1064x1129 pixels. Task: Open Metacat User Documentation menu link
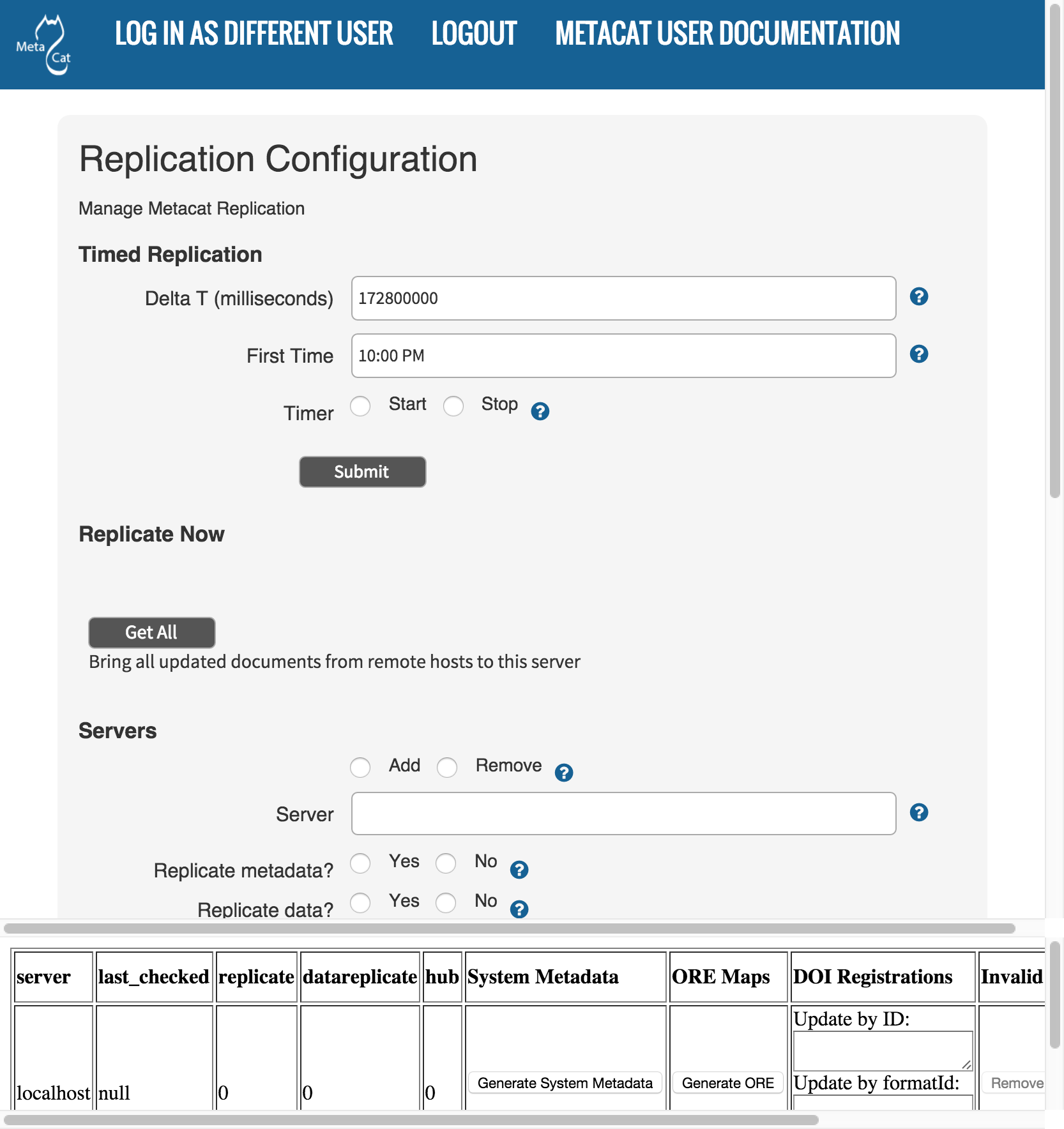coord(727,34)
